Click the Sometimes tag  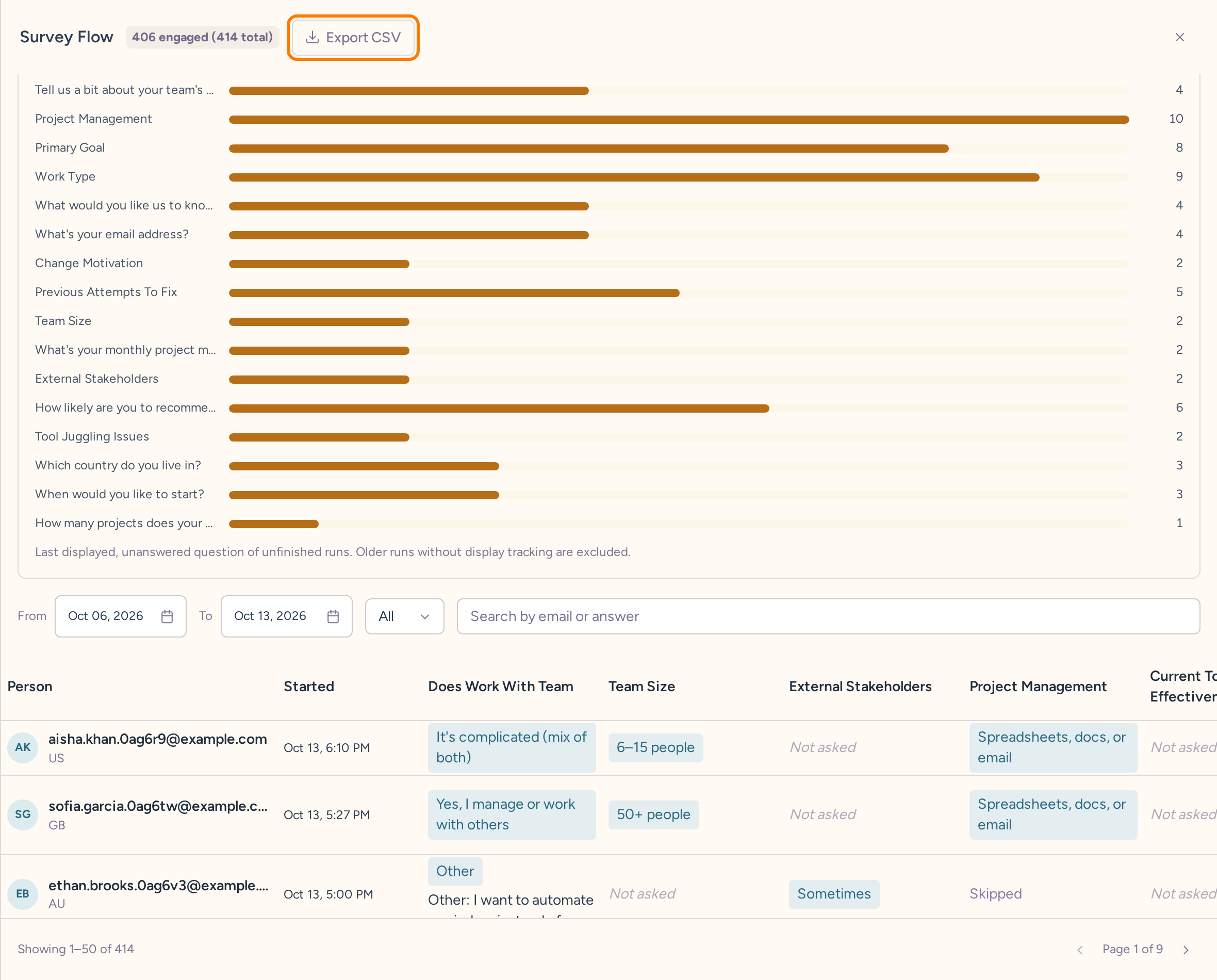[834, 894]
